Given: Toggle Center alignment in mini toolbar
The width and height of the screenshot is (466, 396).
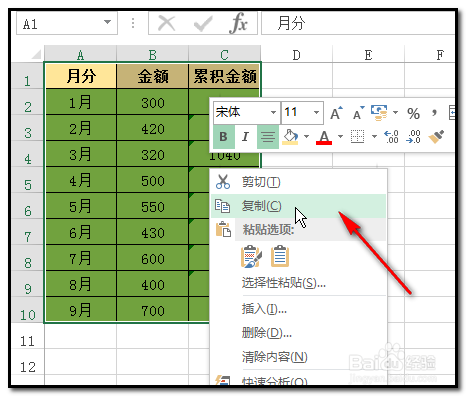Looking at the screenshot, I should point(268,137).
